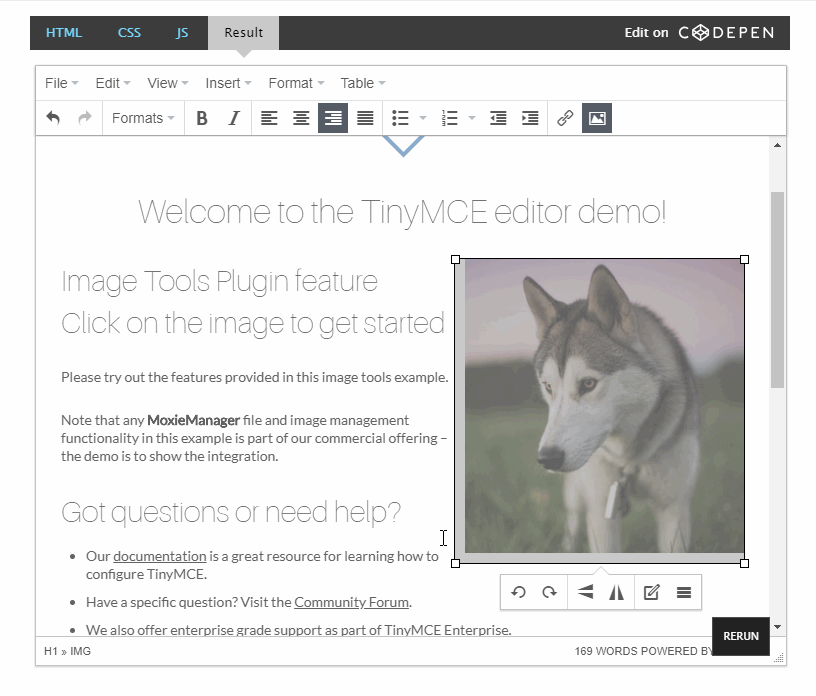
Task: Click the vertical scrollbar thumb
Action: point(777,290)
